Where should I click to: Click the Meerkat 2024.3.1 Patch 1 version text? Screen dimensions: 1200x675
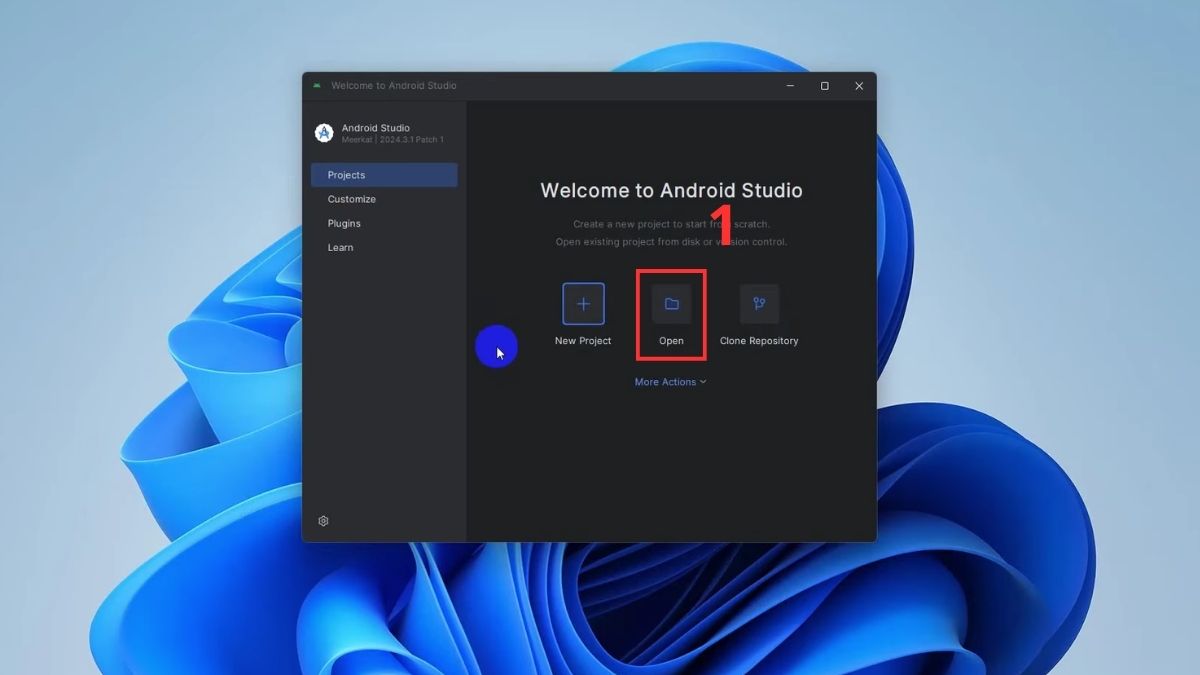[x=393, y=140]
